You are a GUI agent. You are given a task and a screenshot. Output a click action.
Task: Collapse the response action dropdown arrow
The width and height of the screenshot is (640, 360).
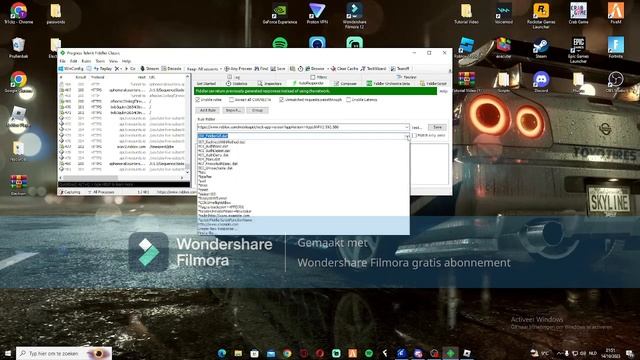coord(407,136)
